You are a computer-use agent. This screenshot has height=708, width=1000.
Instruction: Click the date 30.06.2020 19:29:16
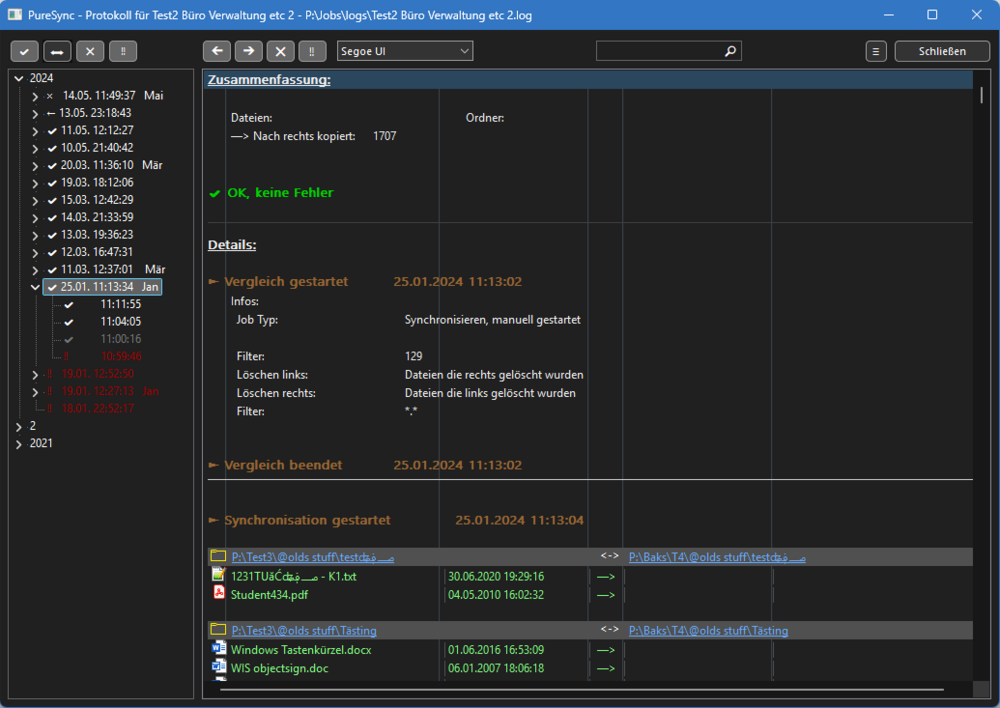(x=496, y=576)
